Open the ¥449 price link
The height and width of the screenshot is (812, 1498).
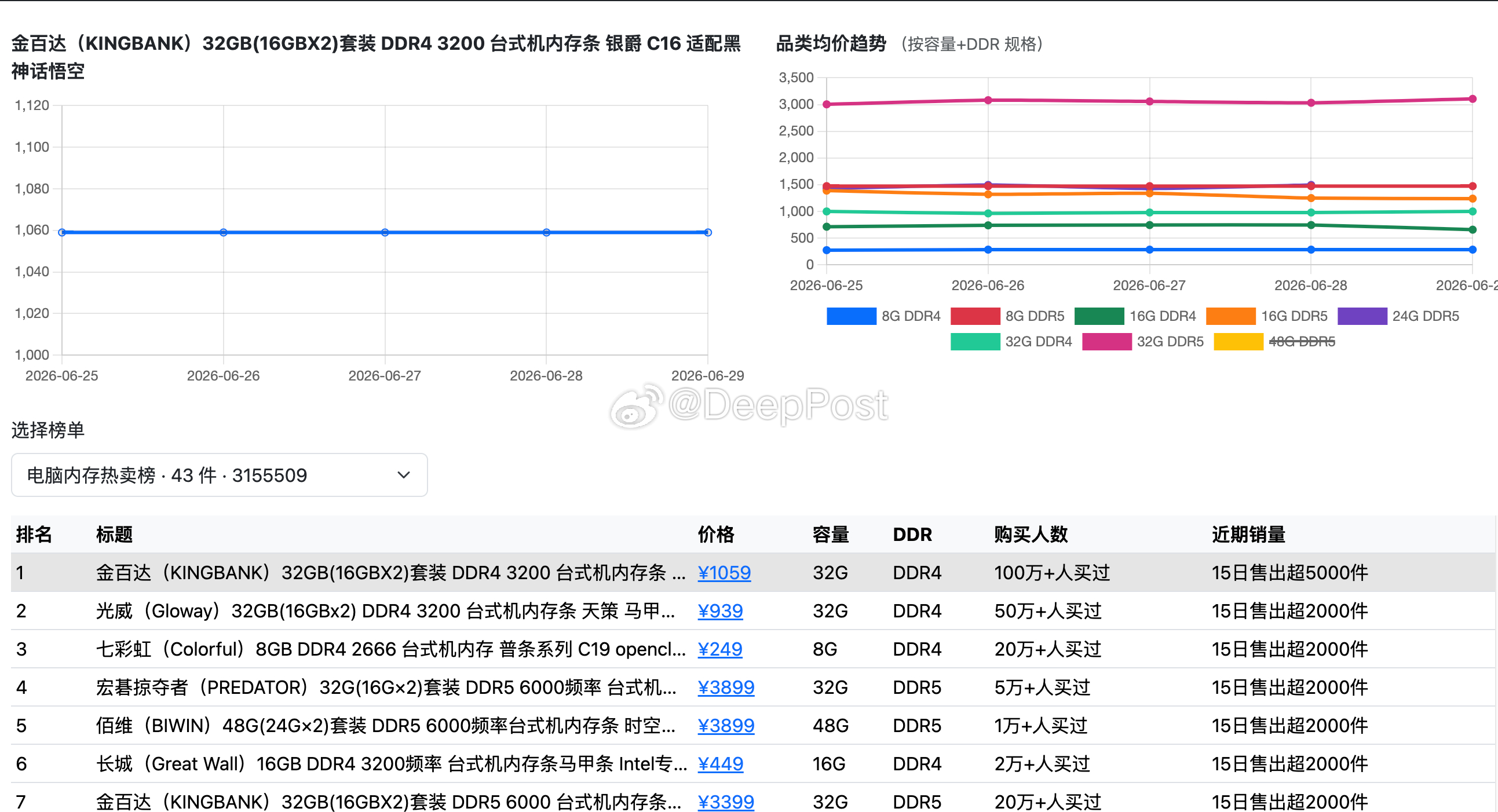point(721,763)
